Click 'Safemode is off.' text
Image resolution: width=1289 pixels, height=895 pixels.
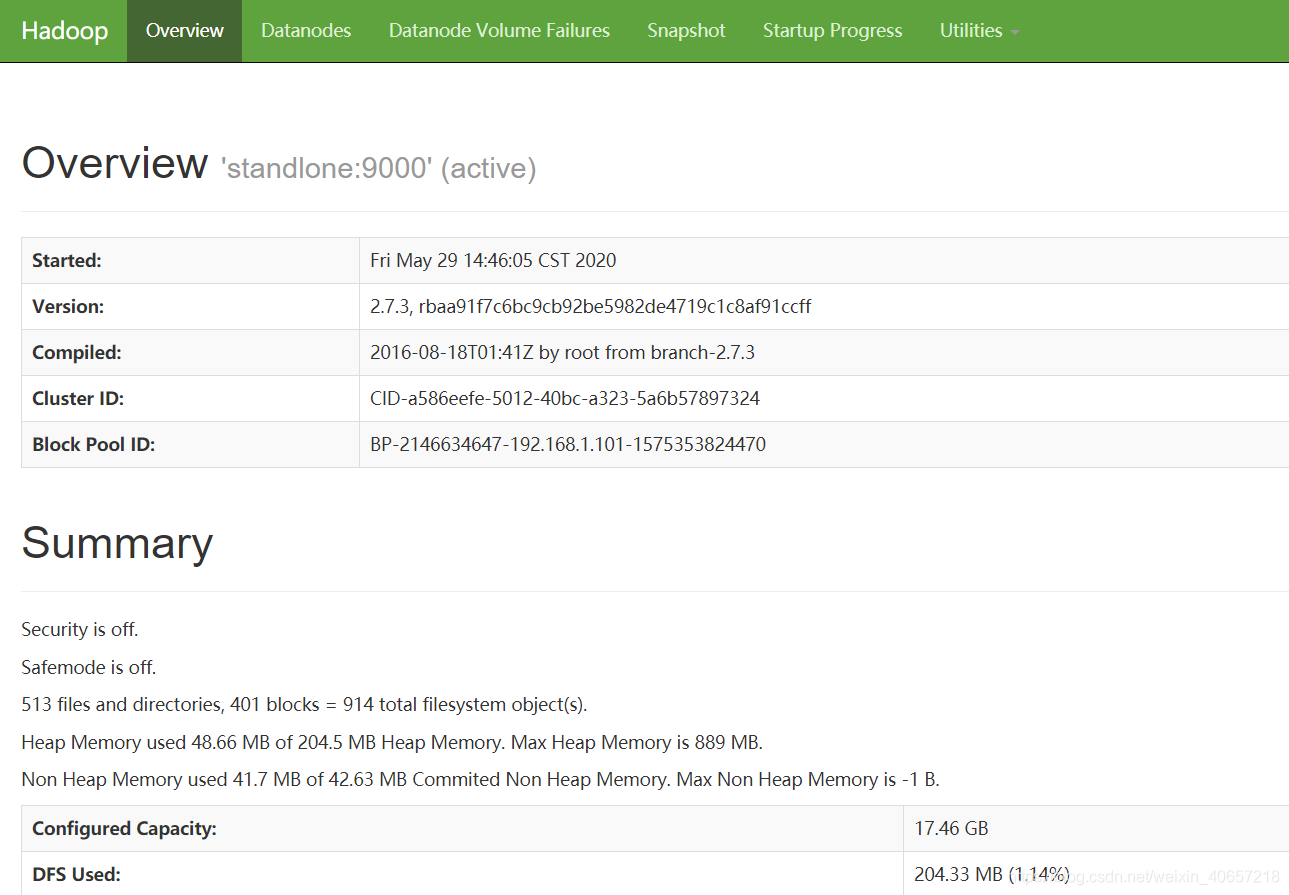(89, 667)
